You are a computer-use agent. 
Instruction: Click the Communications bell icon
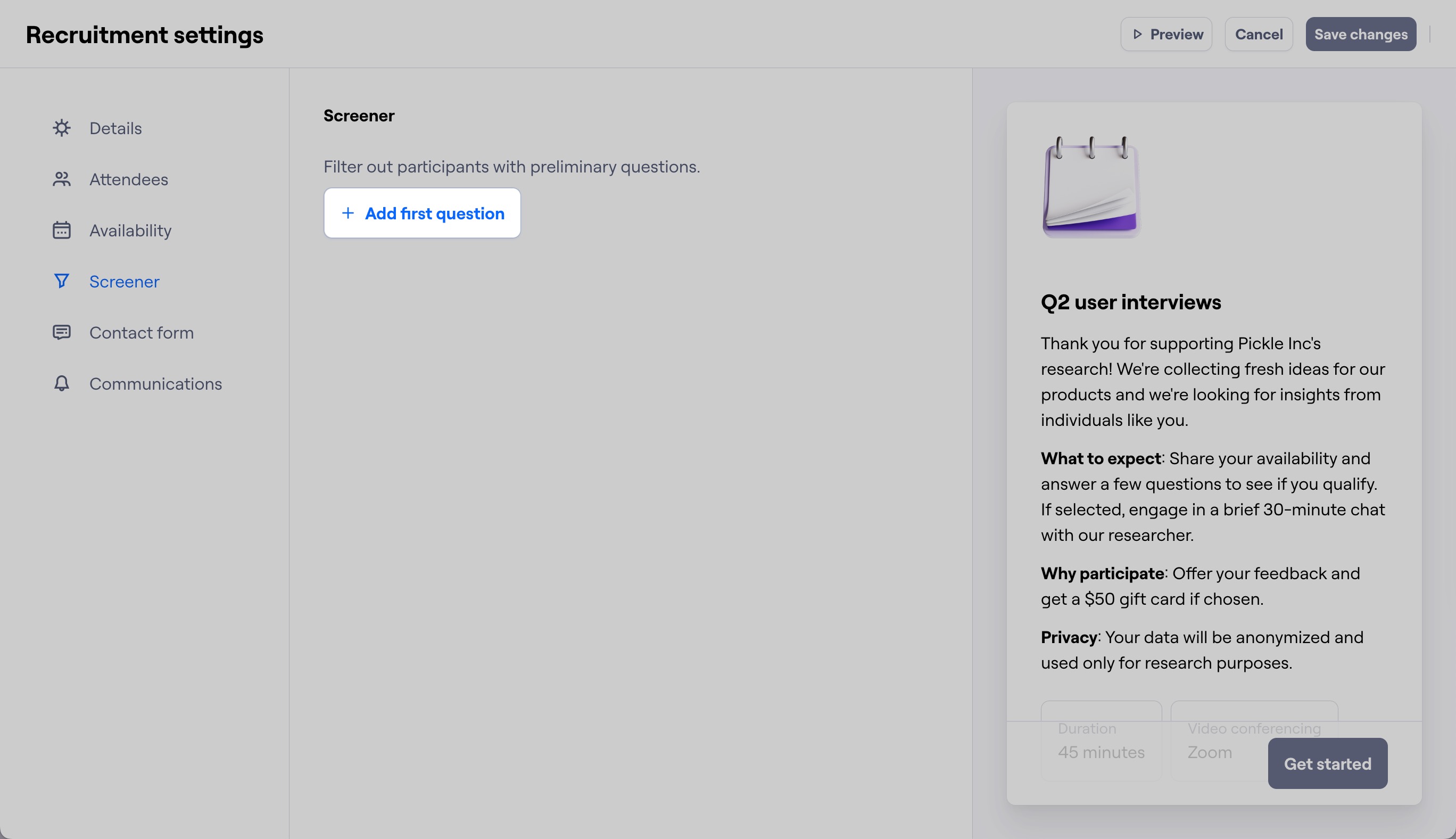(x=62, y=384)
